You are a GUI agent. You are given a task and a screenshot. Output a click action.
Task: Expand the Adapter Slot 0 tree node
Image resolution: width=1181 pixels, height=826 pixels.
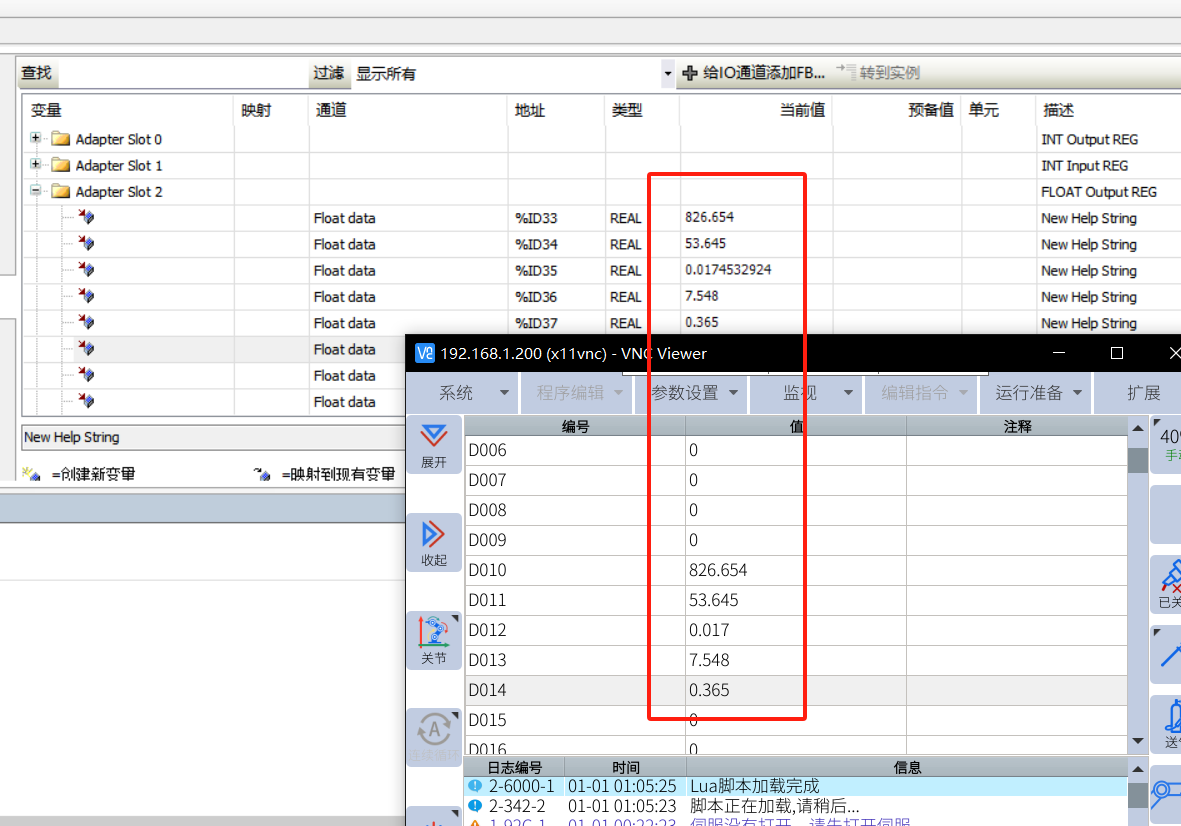point(36,138)
